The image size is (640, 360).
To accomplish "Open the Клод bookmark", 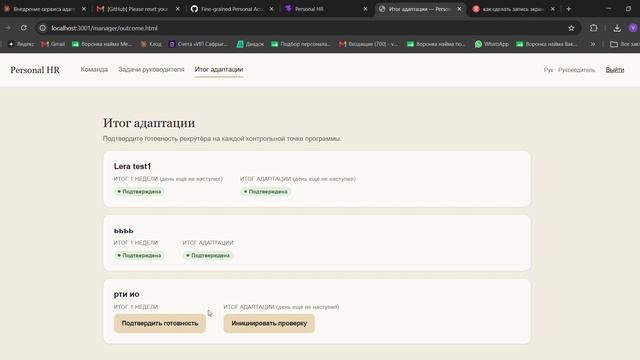I will click(x=151, y=44).
